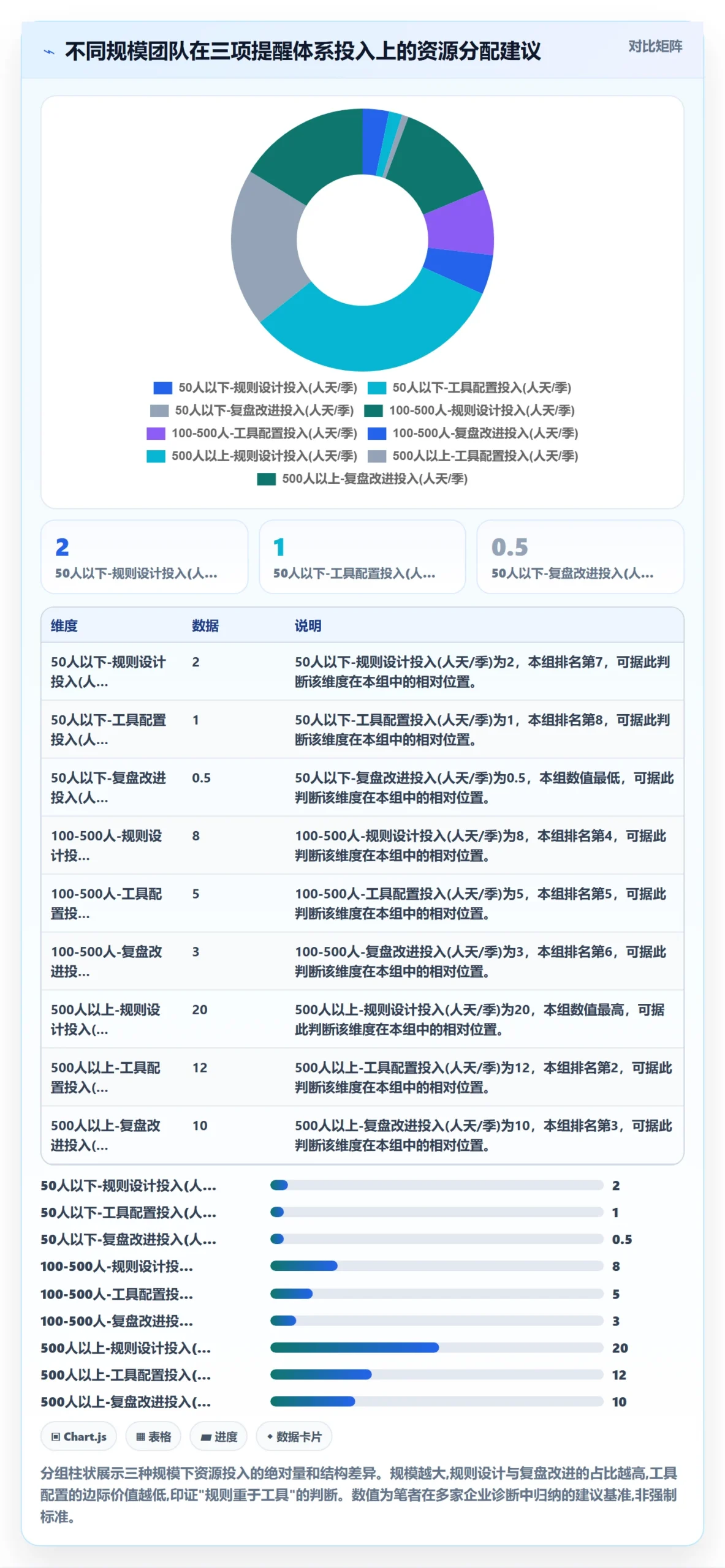Viewport: 725px width, 1568px height.
Task: Select the Chart.js tag
Action: [x=78, y=1436]
